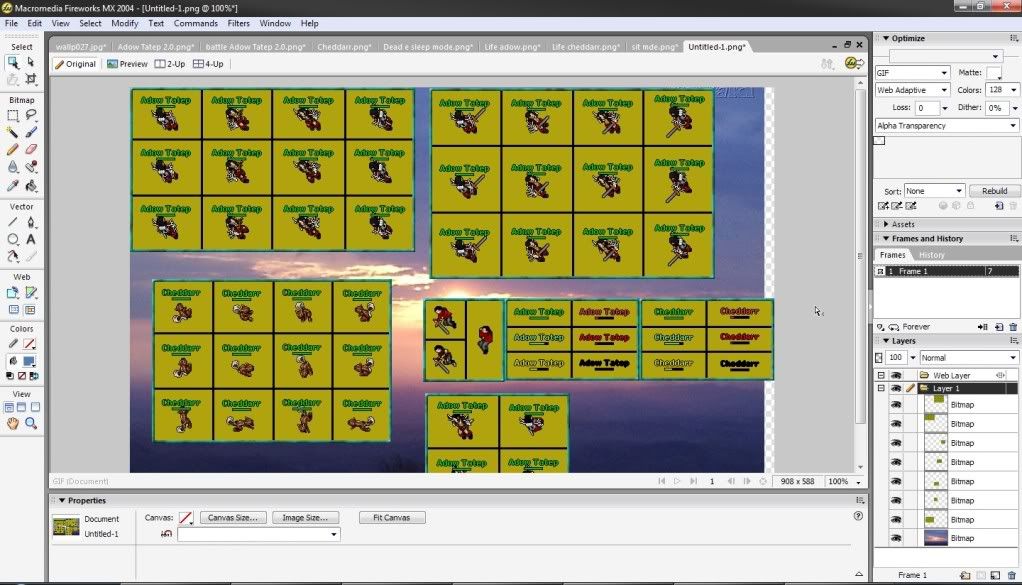The image size is (1022, 585).
Task: Switch to the History tab
Action: point(931,255)
